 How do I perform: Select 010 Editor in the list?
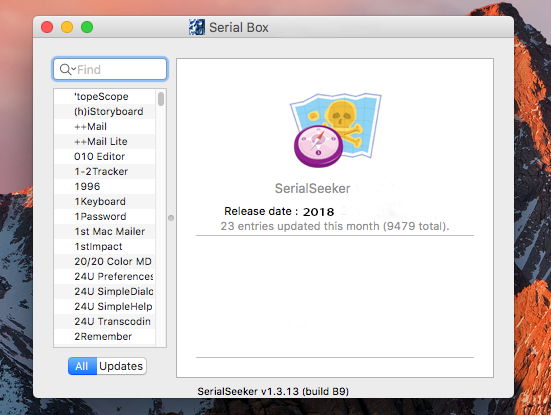tap(105, 156)
